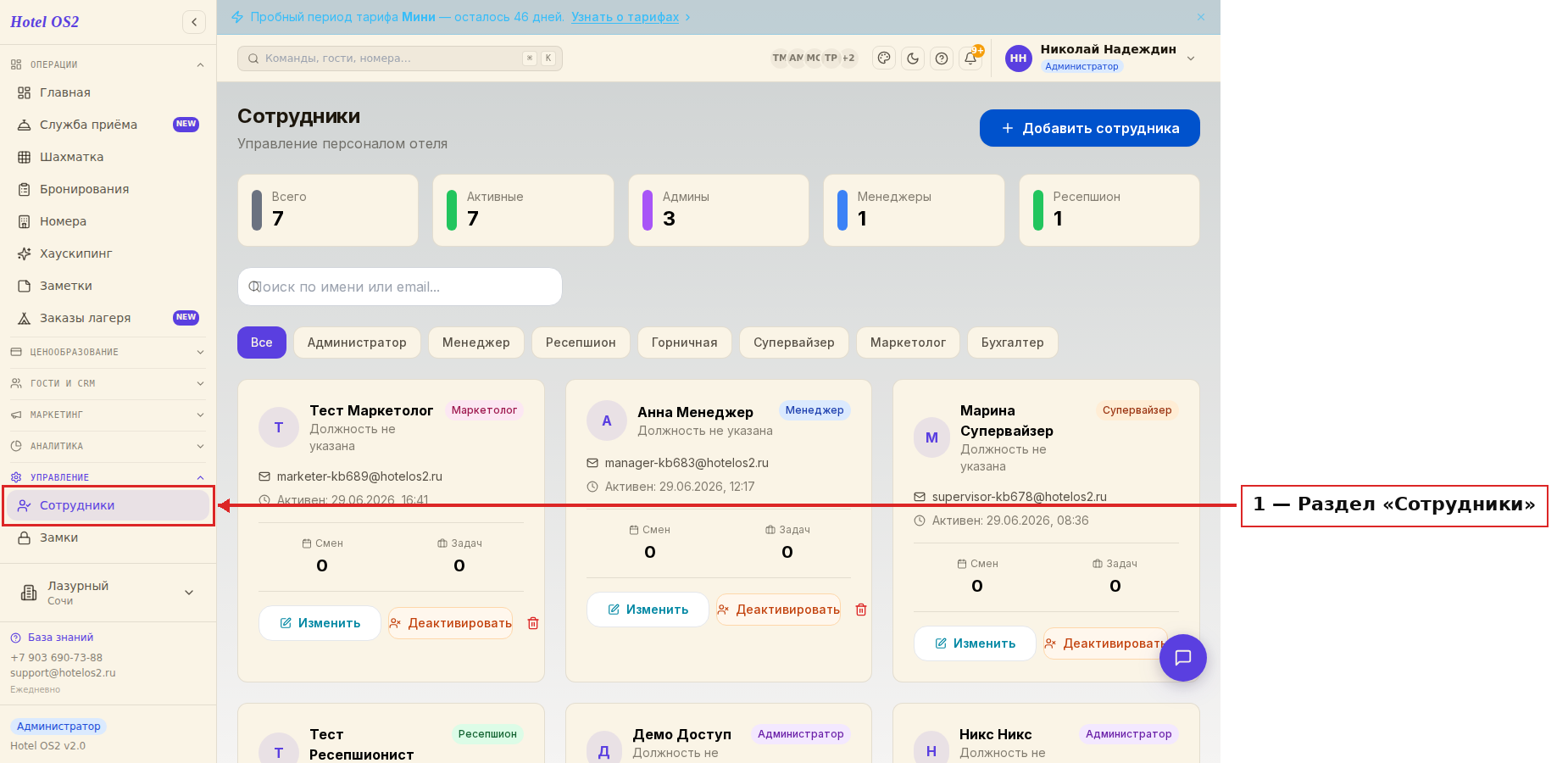1568x763 pixels.
Task: Open notifications bell icon
Action: (970, 58)
